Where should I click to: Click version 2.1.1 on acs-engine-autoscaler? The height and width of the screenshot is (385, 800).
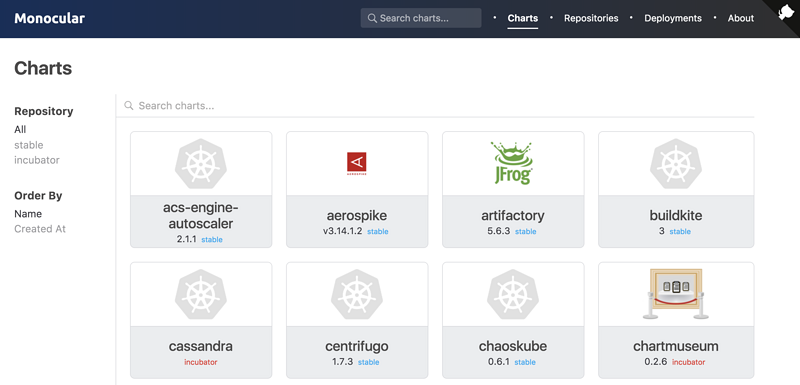pyautogui.click(x=187, y=239)
